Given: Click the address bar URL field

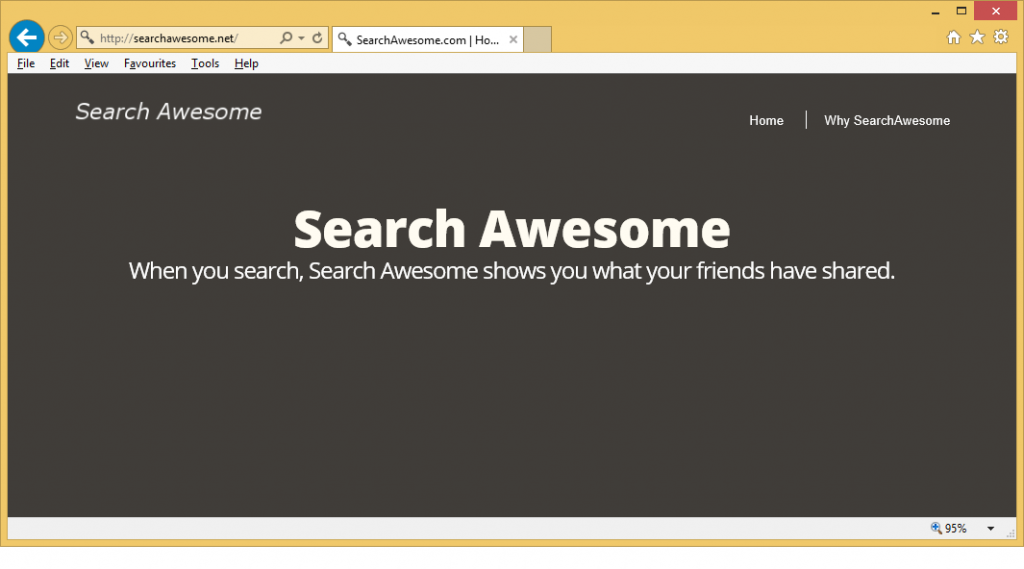Looking at the screenshot, I should tap(180, 38).
